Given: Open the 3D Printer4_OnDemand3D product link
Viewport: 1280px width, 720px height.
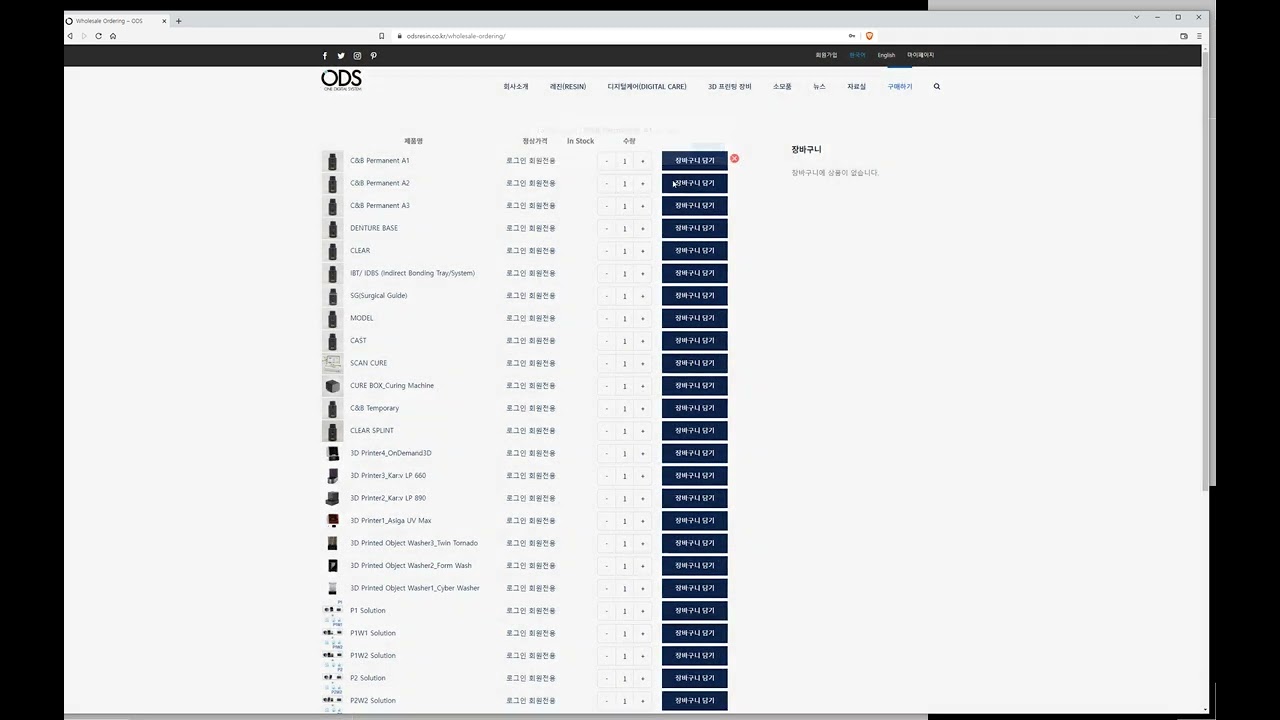Looking at the screenshot, I should click(x=391, y=453).
